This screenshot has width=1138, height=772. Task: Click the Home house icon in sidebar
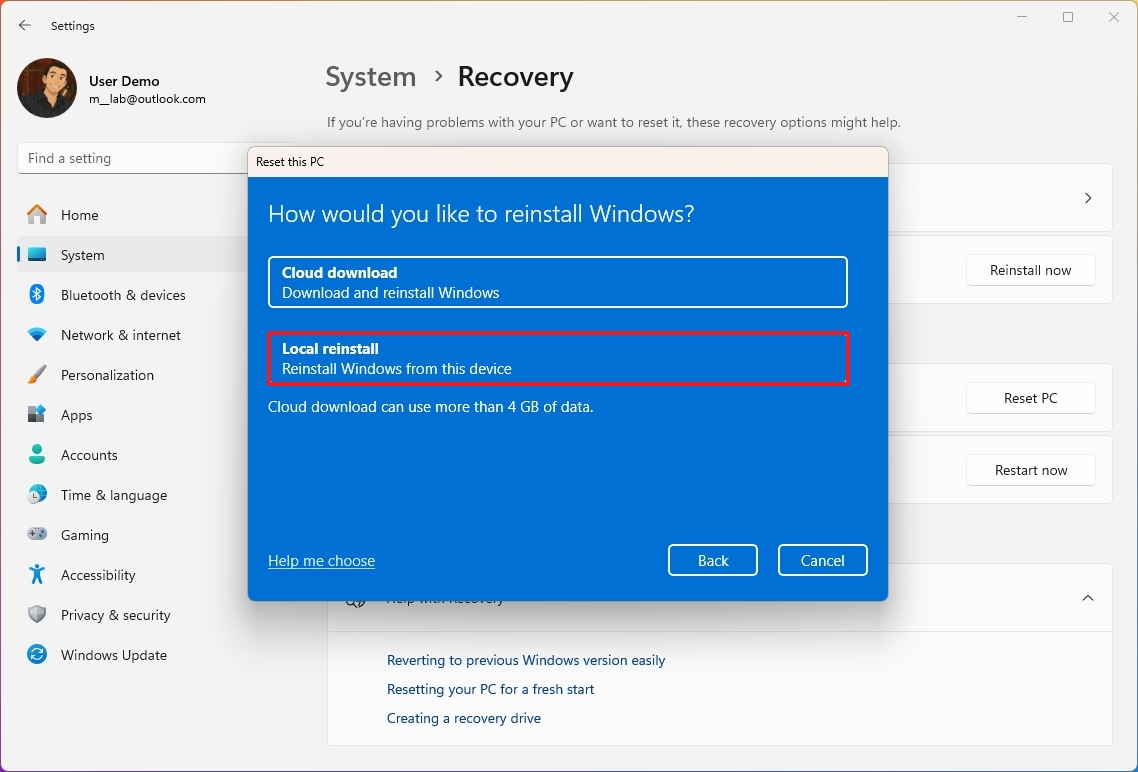37,215
